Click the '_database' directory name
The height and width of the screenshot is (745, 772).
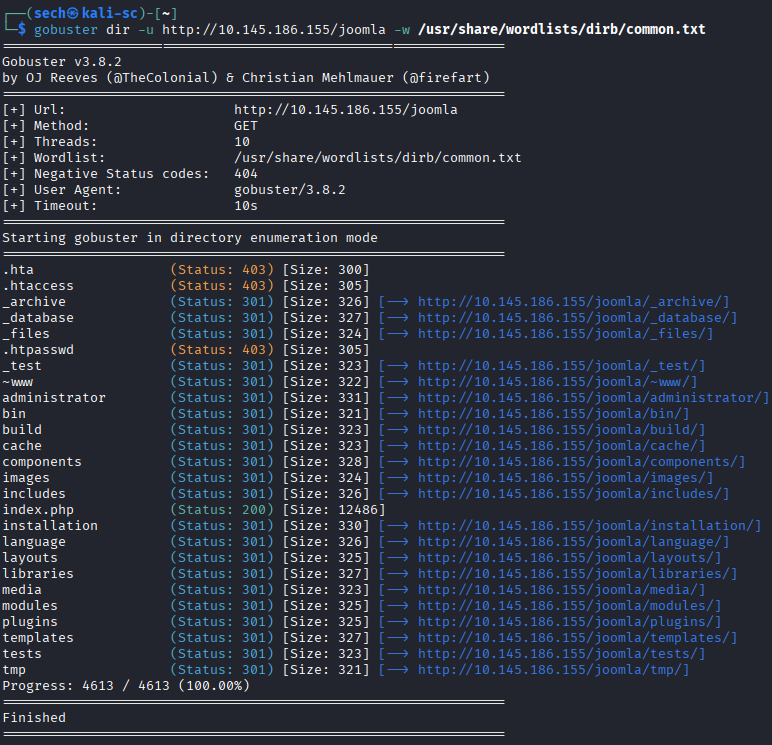pyautogui.click(x=38, y=318)
